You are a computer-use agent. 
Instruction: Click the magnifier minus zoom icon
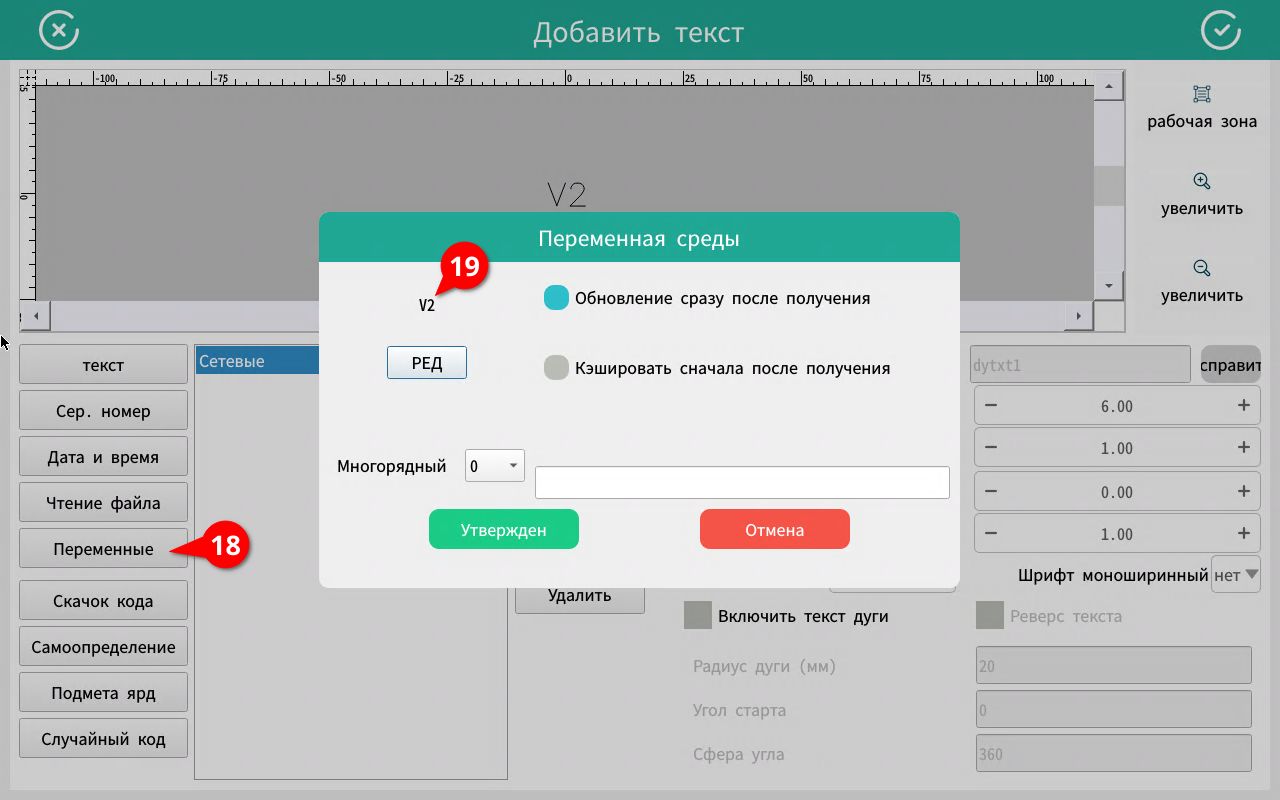click(x=1202, y=268)
